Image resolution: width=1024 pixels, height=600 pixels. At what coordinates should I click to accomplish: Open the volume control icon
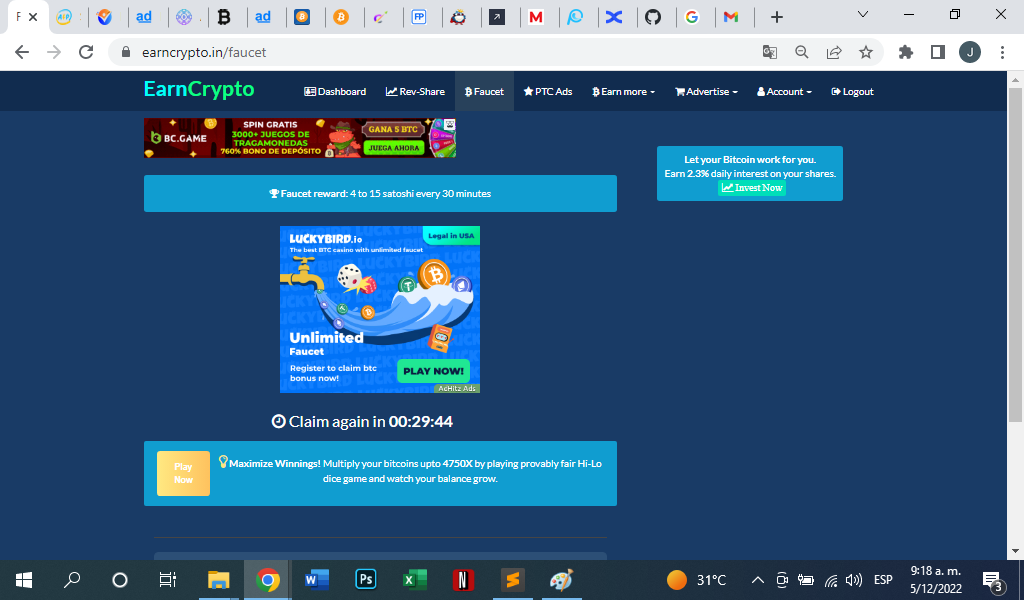point(854,580)
